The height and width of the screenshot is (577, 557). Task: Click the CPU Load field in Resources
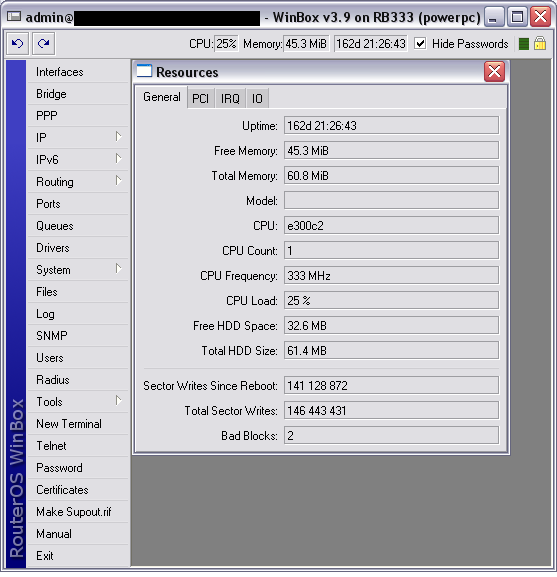pos(391,301)
